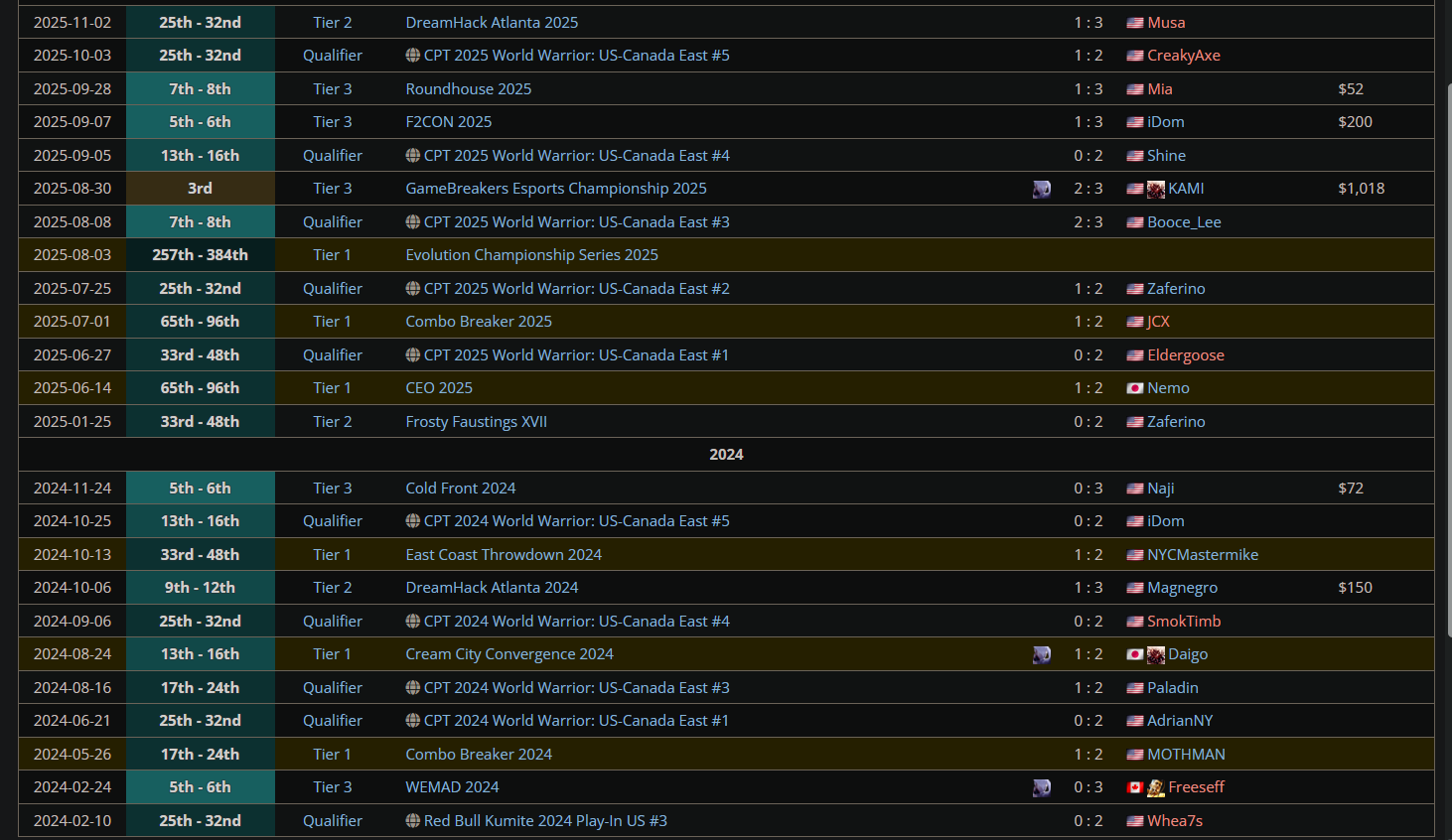1452x840 pixels.
Task: Open the Whea7s player link
Action: tap(1175, 820)
